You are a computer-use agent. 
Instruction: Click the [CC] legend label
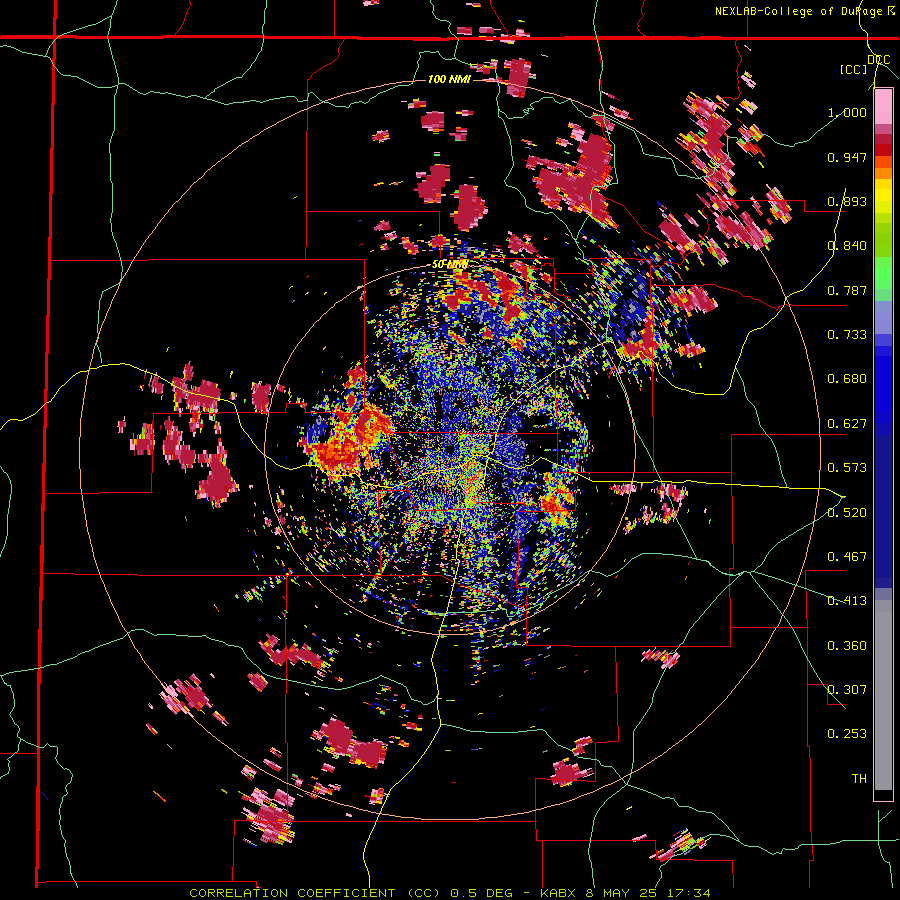(854, 69)
